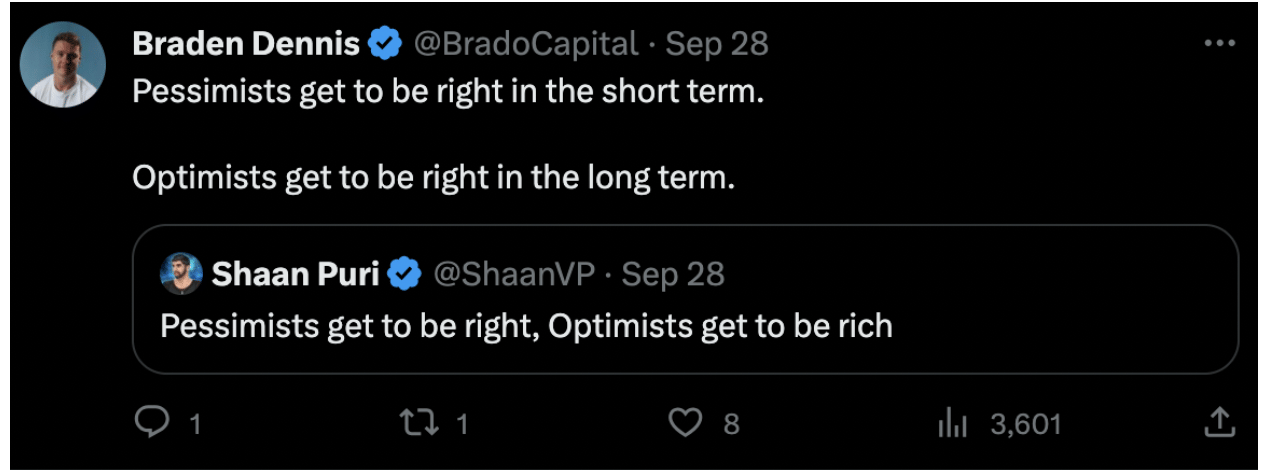Image resolution: width=1270 pixels, height=470 pixels.
Task: Click the "Optimists get to be right" tweet line
Action: coord(433,178)
